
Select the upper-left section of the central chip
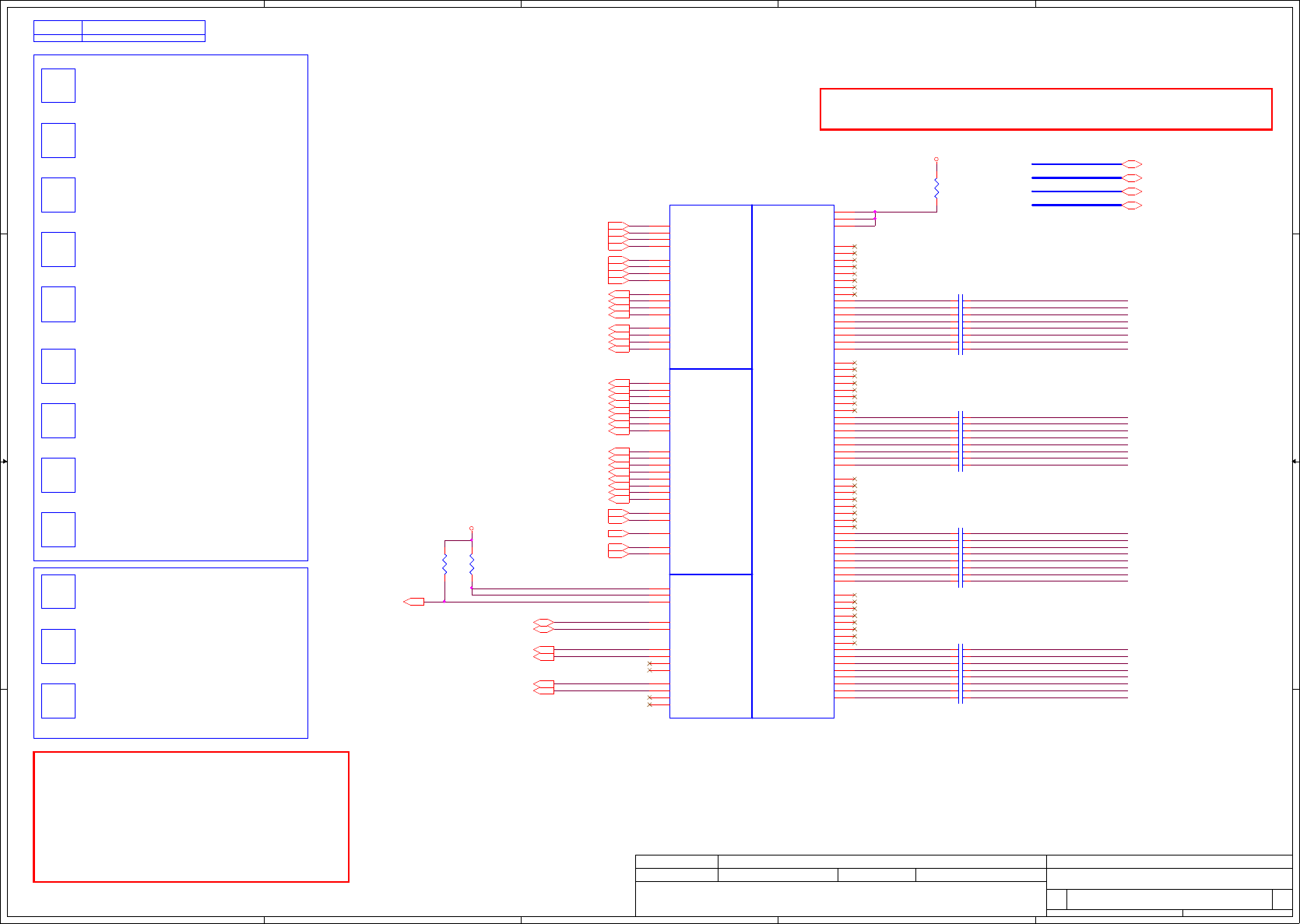click(x=711, y=286)
